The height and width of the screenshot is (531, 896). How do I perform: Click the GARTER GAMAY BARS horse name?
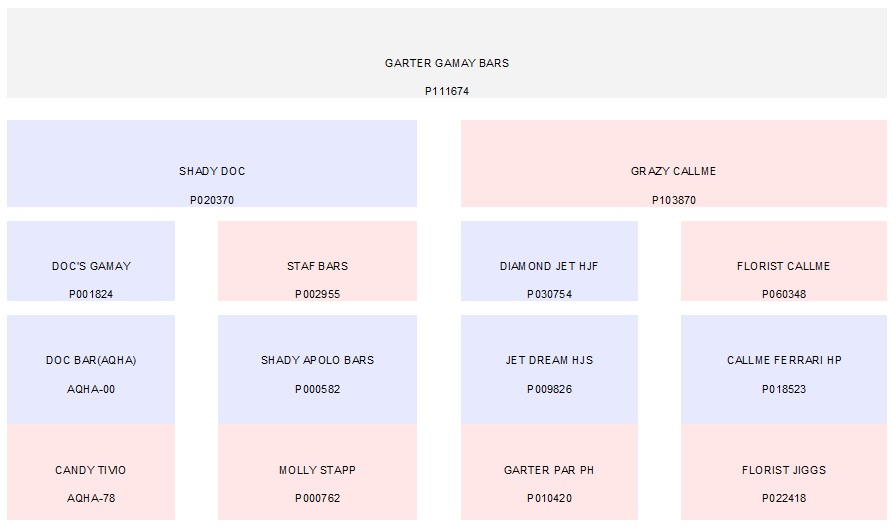tap(447, 63)
